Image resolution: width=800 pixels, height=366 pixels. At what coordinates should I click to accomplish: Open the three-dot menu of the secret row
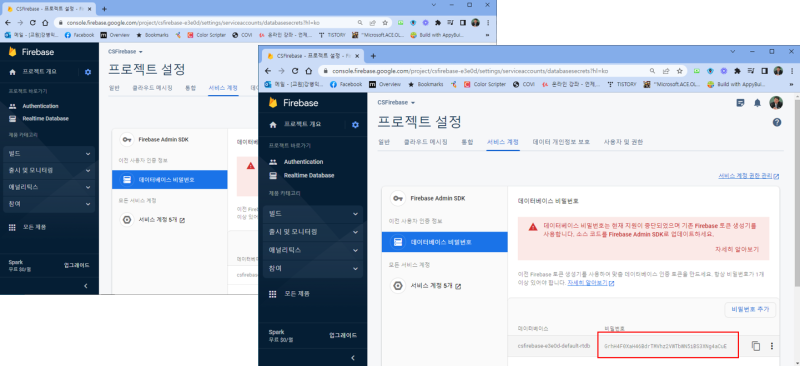click(772, 346)
